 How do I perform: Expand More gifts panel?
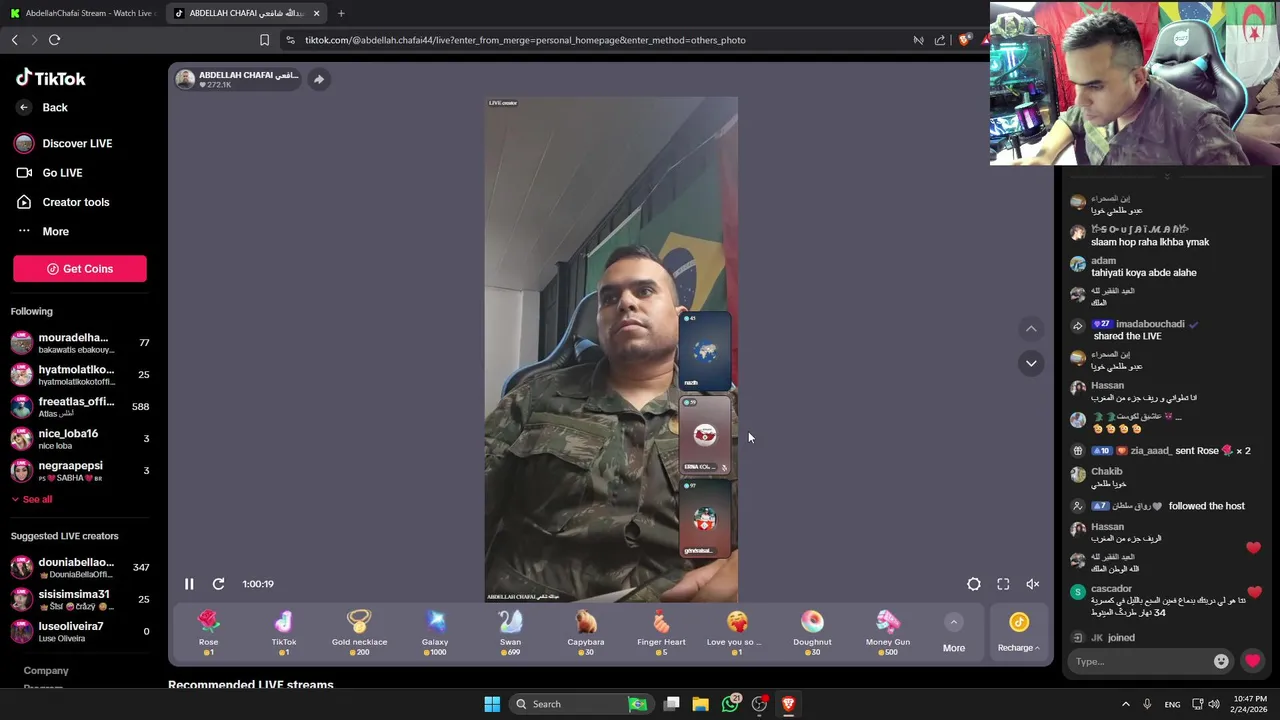(x=954, y=633)
